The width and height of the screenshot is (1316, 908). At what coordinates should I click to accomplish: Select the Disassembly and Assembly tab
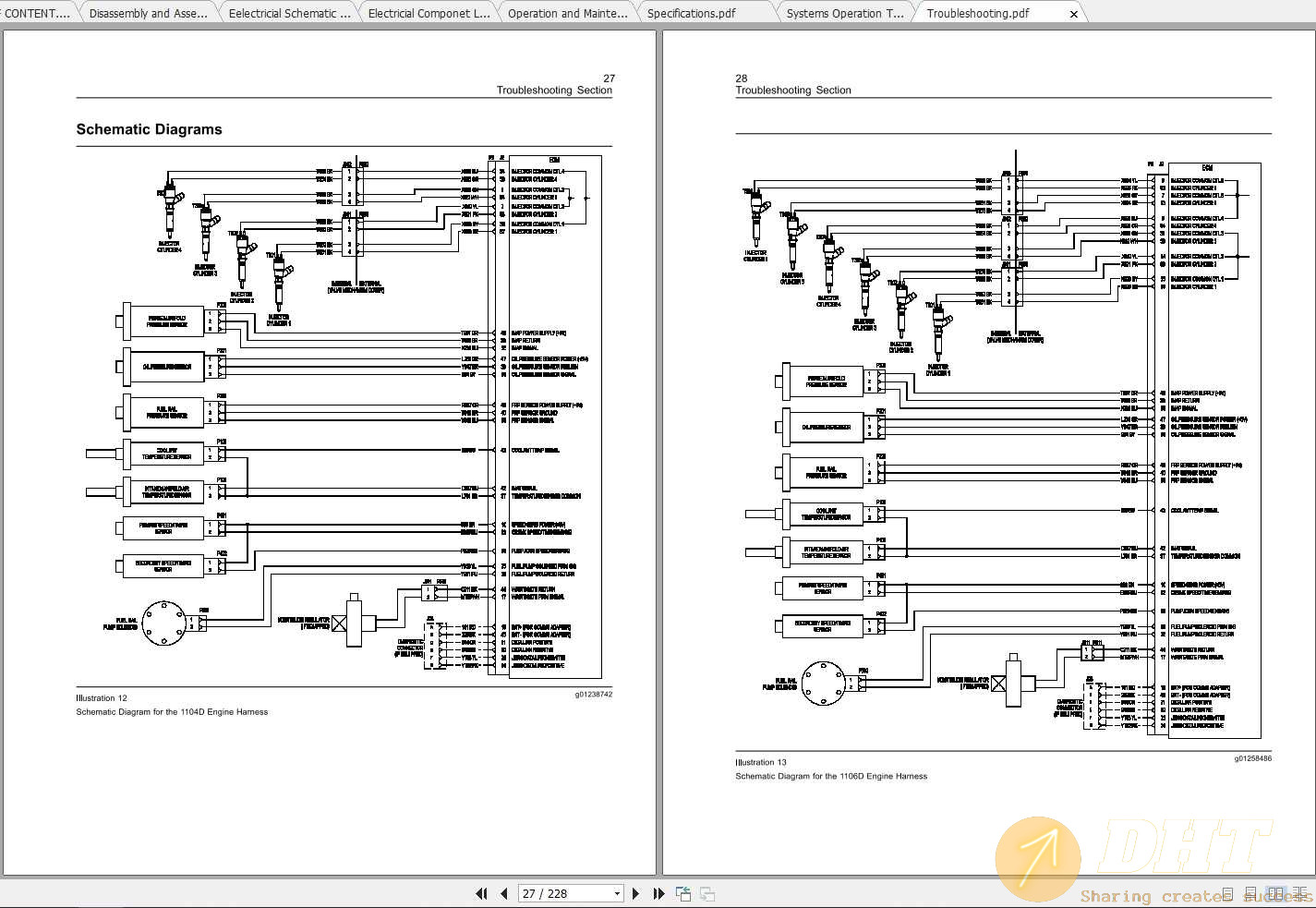pos(148,13)
